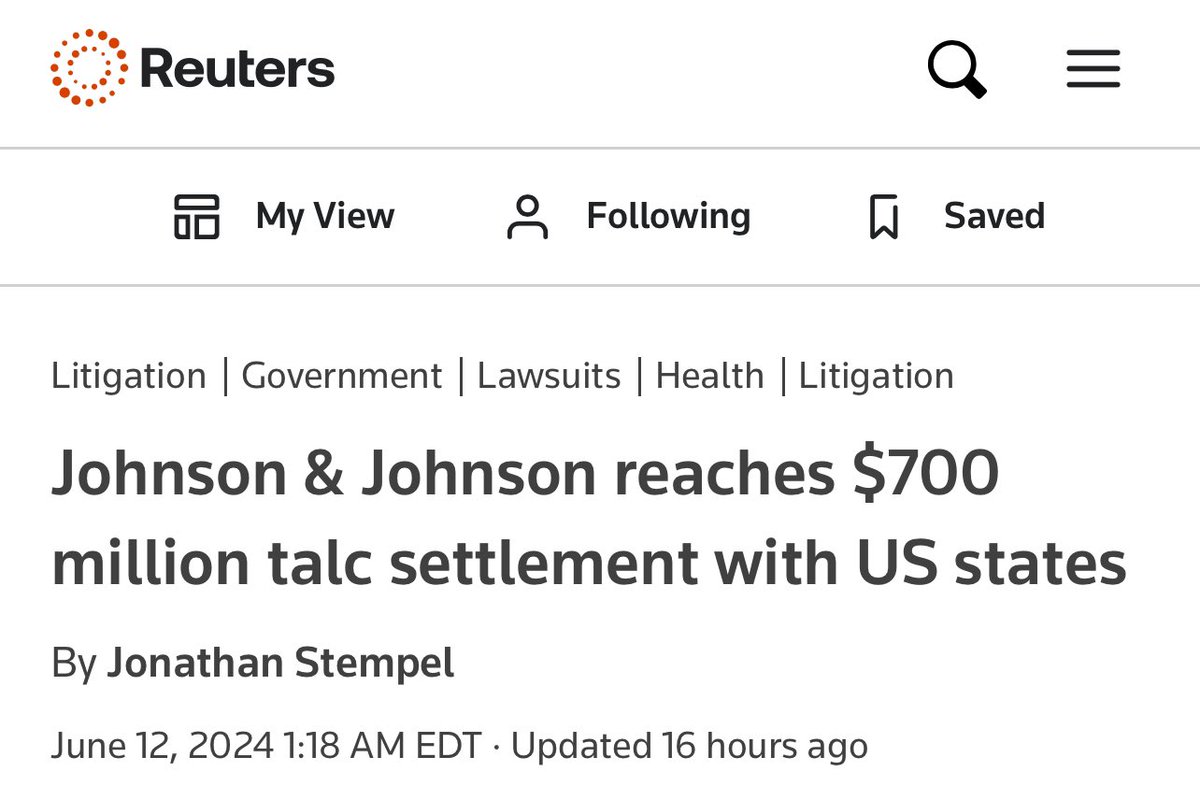The width and height of the screenshot is (1200, 800).
Task: Click the Following person icon
Action: pyautogui.click(x=528, y=216)
